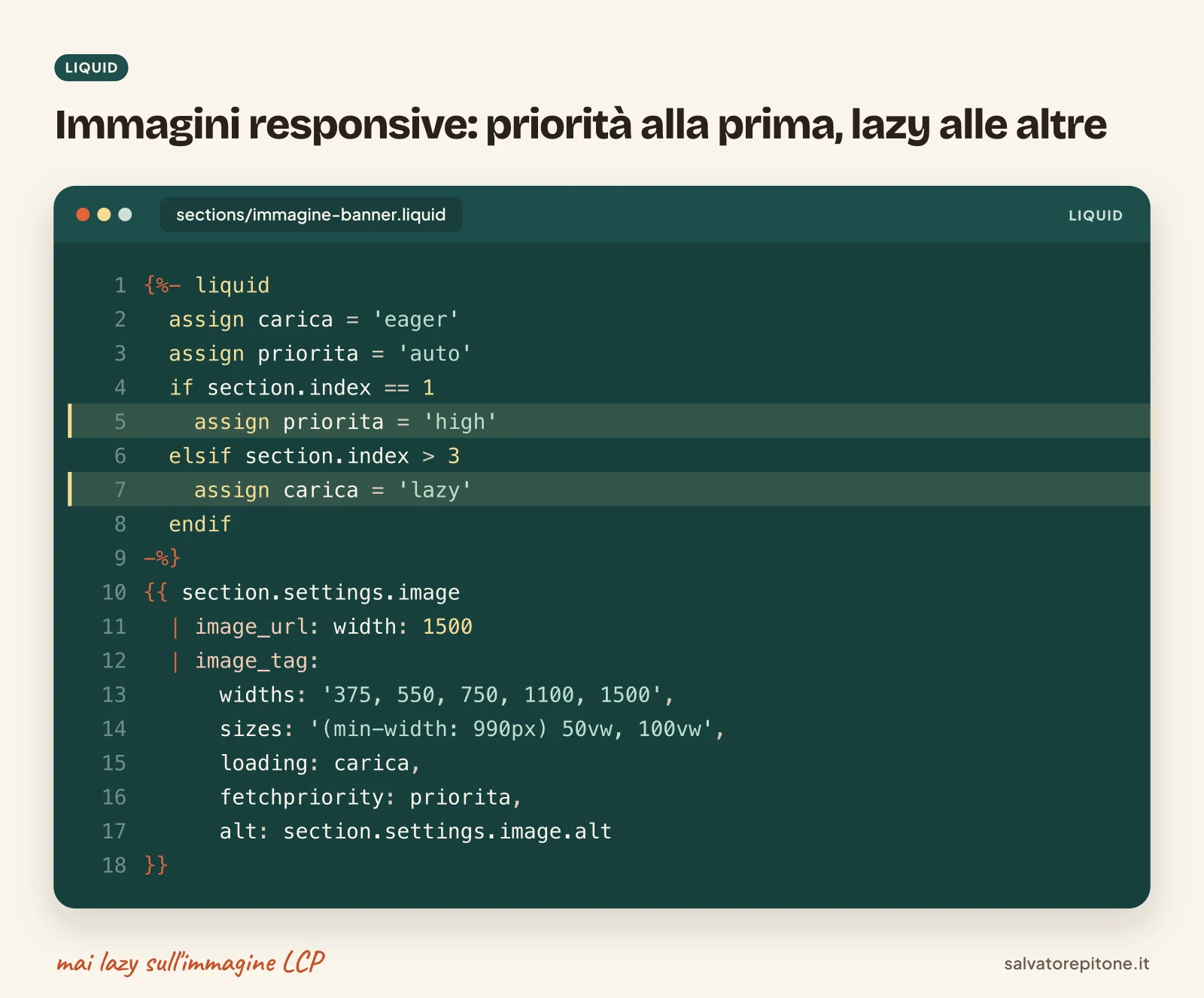Viewport: 1204px width, 998px height.
Task: Click the 'image_tag:' filter on line 12
Action: pyautogui.click(x=257, y=661)
